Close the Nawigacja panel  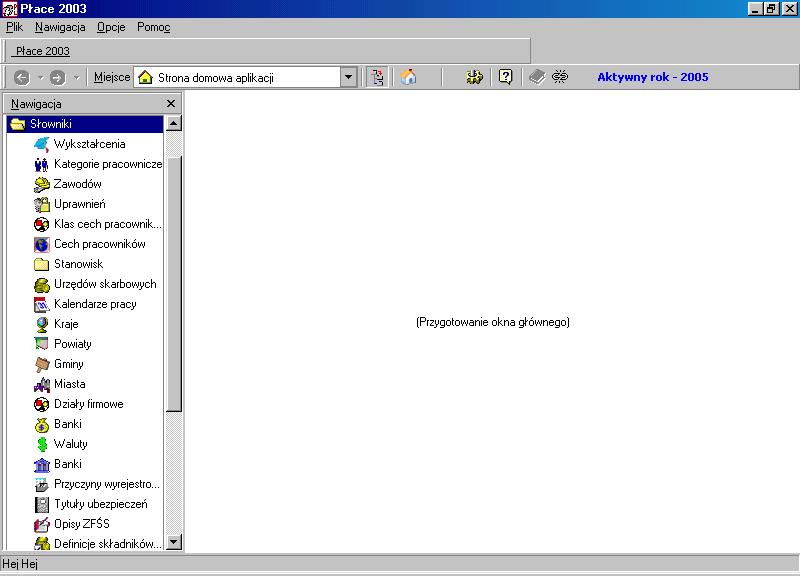click(x=171, y=104)
